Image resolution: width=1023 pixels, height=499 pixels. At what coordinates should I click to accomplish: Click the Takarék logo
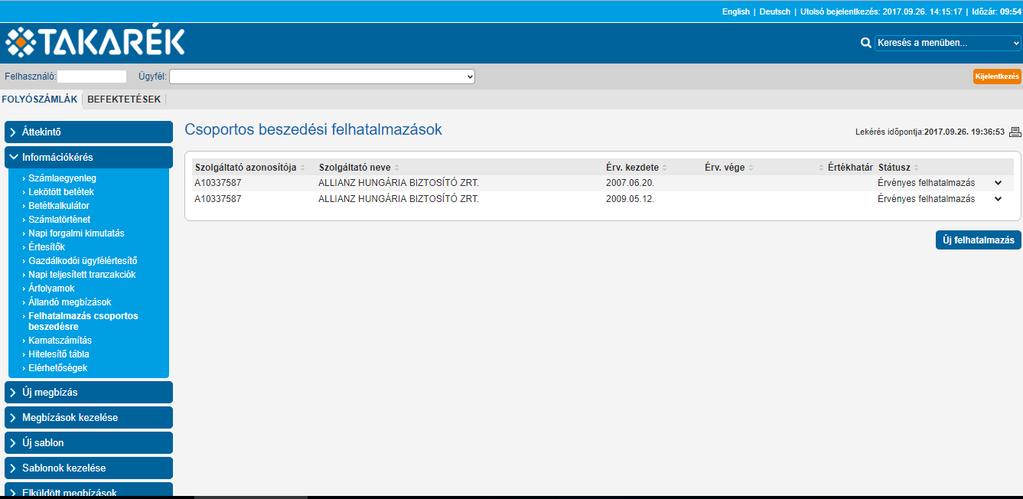95,42
